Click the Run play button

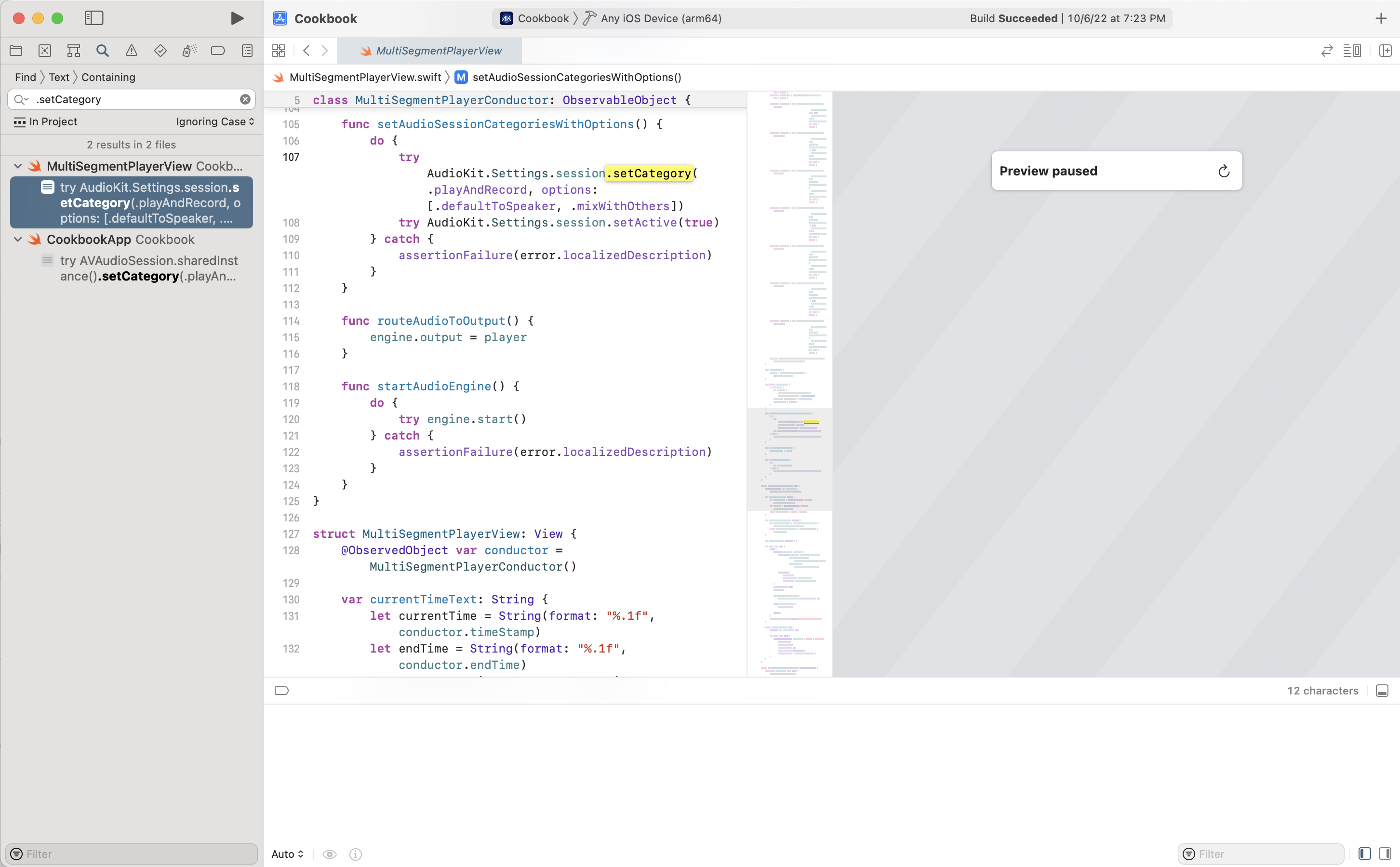237,18
